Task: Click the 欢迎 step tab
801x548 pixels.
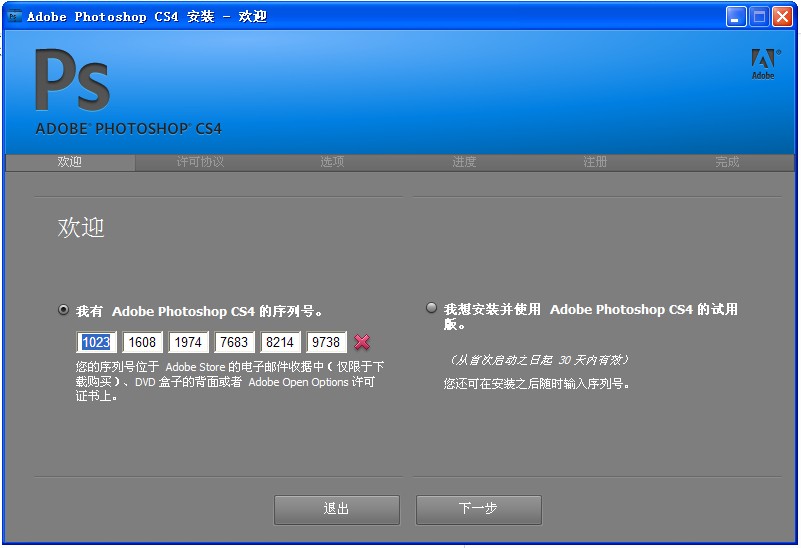Action: pyautogui.click(x=70, y=162)
